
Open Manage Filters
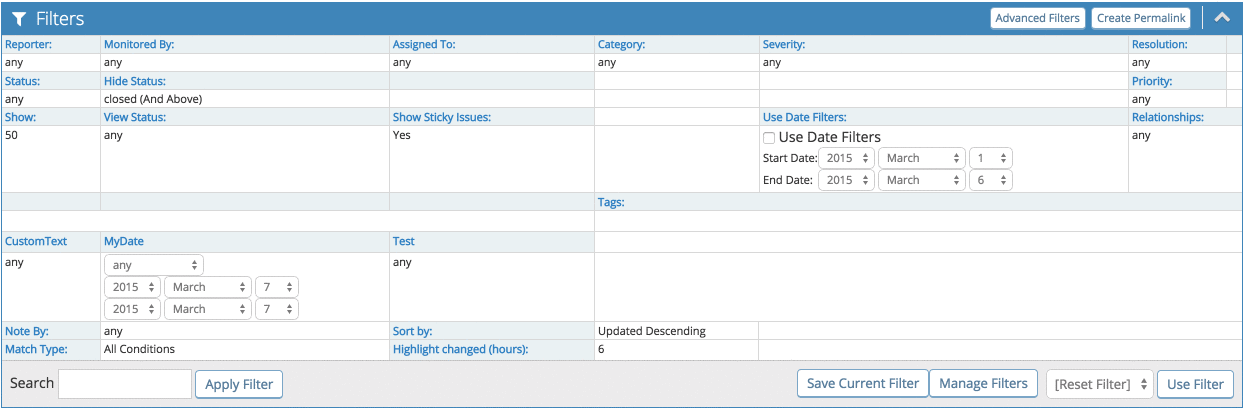click(983, 383)
